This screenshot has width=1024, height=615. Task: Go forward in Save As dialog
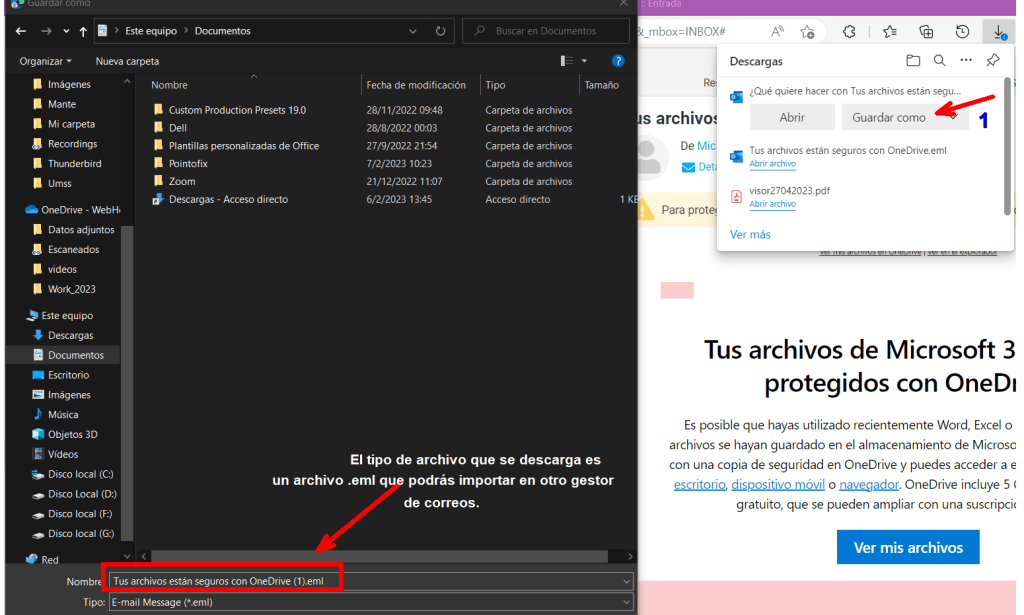pyautogui.click(x=46, y=31)
